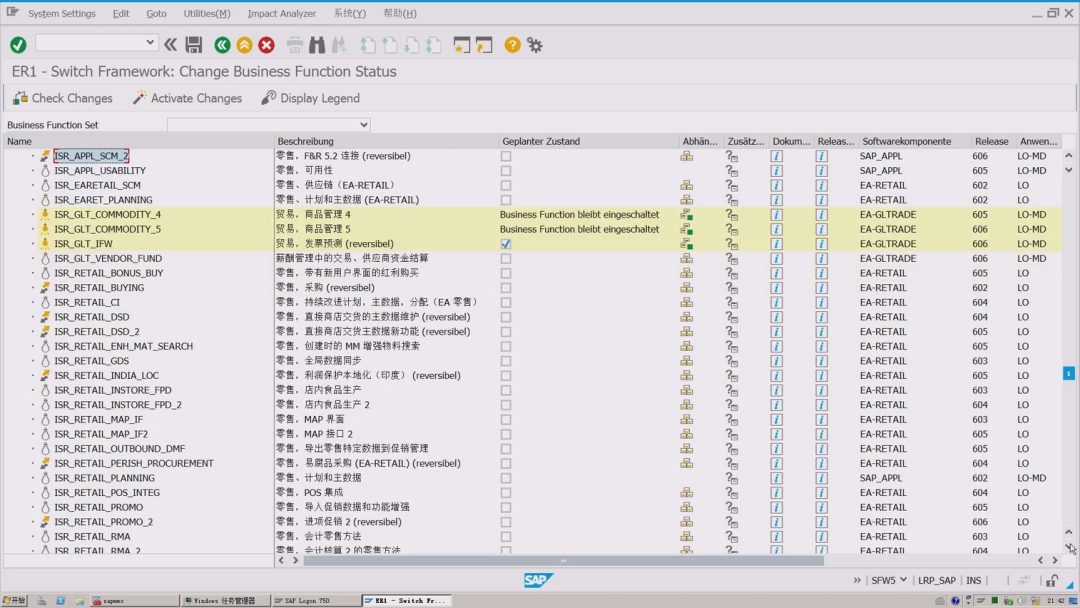1080x608 pixels.
Task: Expand status bar with double arrow icon
Action: (857, 580)
